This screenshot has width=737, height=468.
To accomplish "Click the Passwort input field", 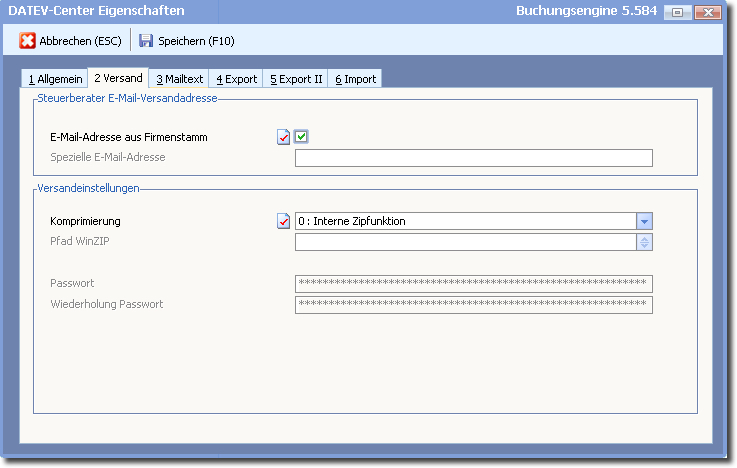I will click(x=473, y=284).
